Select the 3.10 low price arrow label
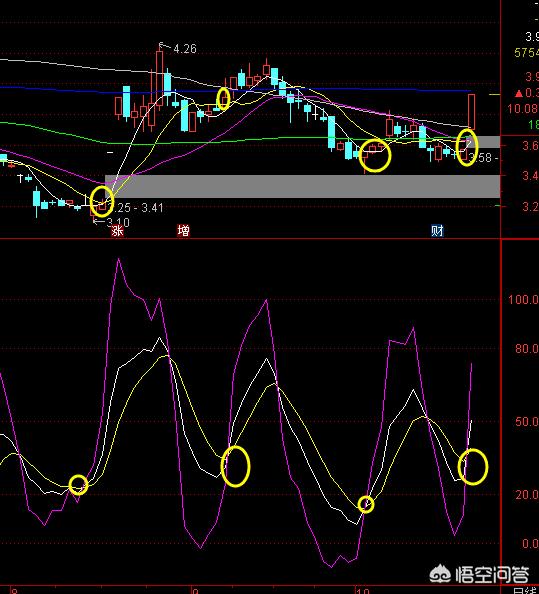The image size is (539, 594). (x=112, y=222)
